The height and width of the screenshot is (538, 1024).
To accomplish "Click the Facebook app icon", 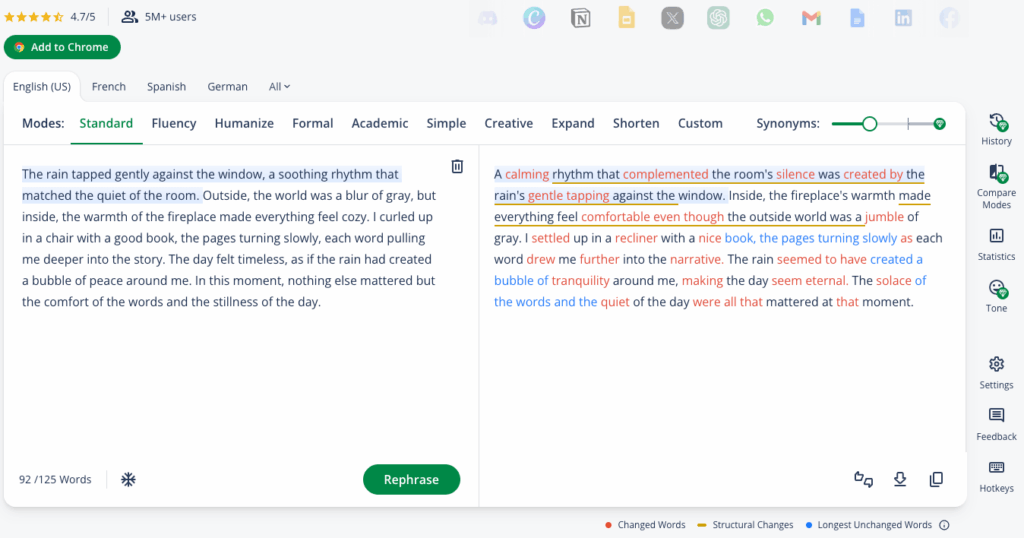I will coord(949,18).
